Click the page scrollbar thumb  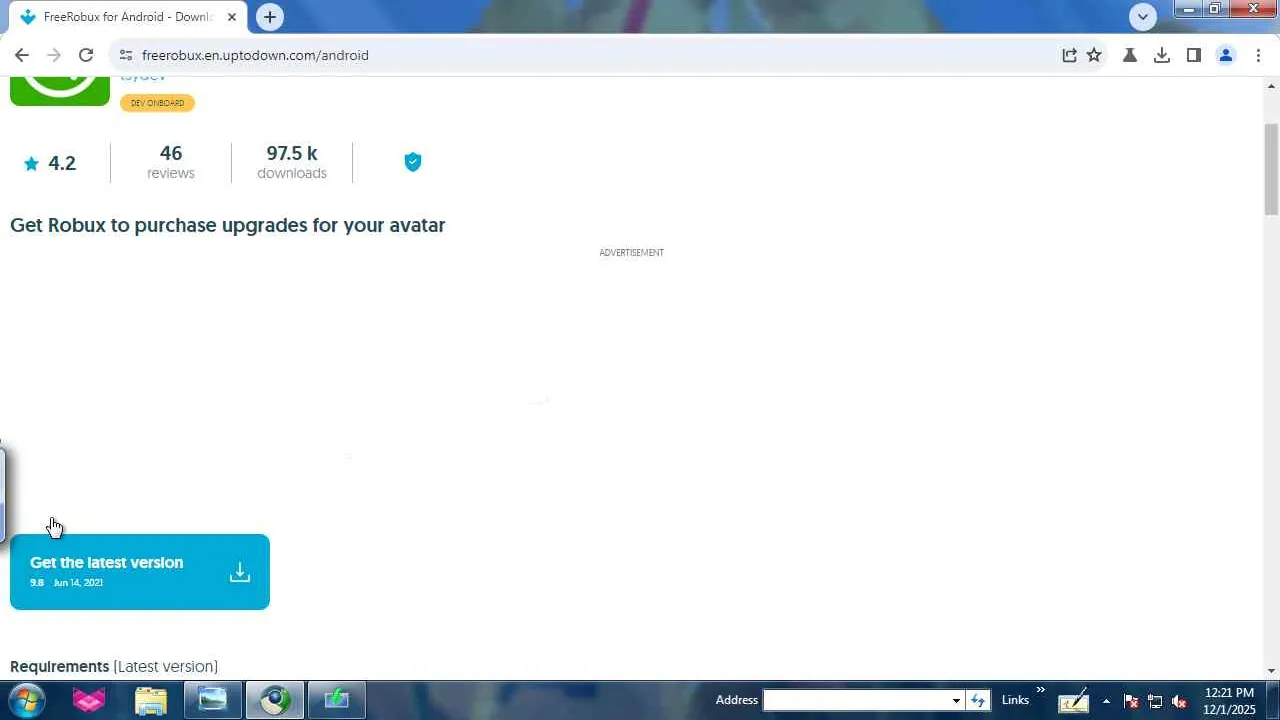point(1271,168)
